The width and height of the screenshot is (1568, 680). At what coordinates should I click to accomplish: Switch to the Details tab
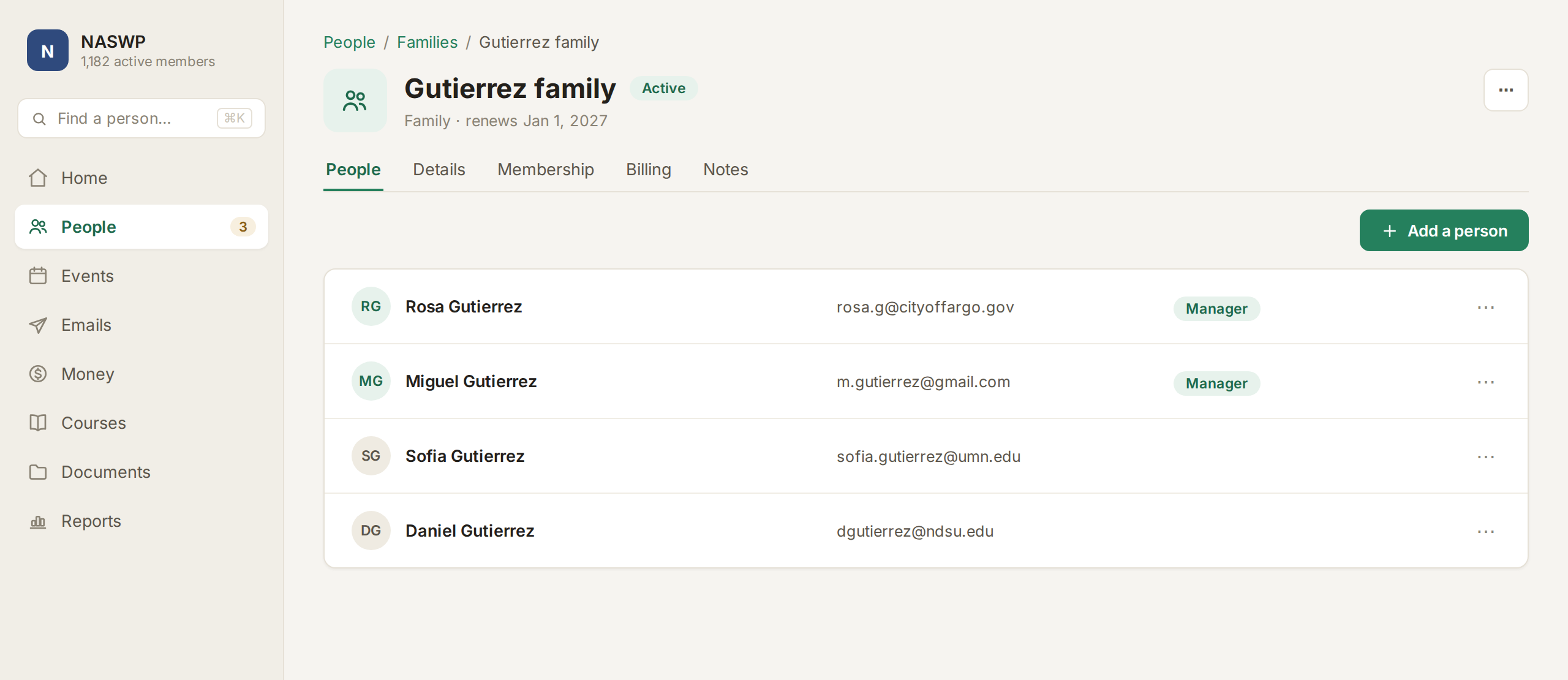(x=439, y=170)
